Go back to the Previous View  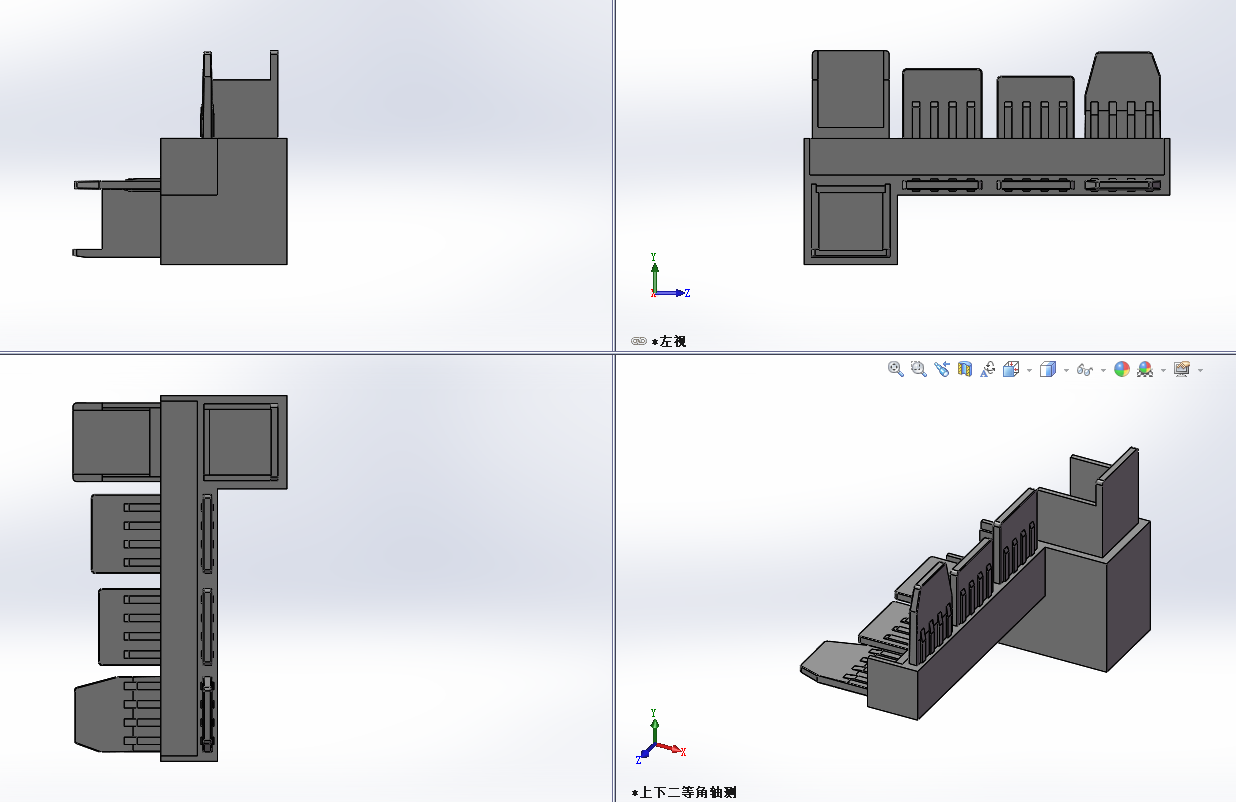[941, 369]
